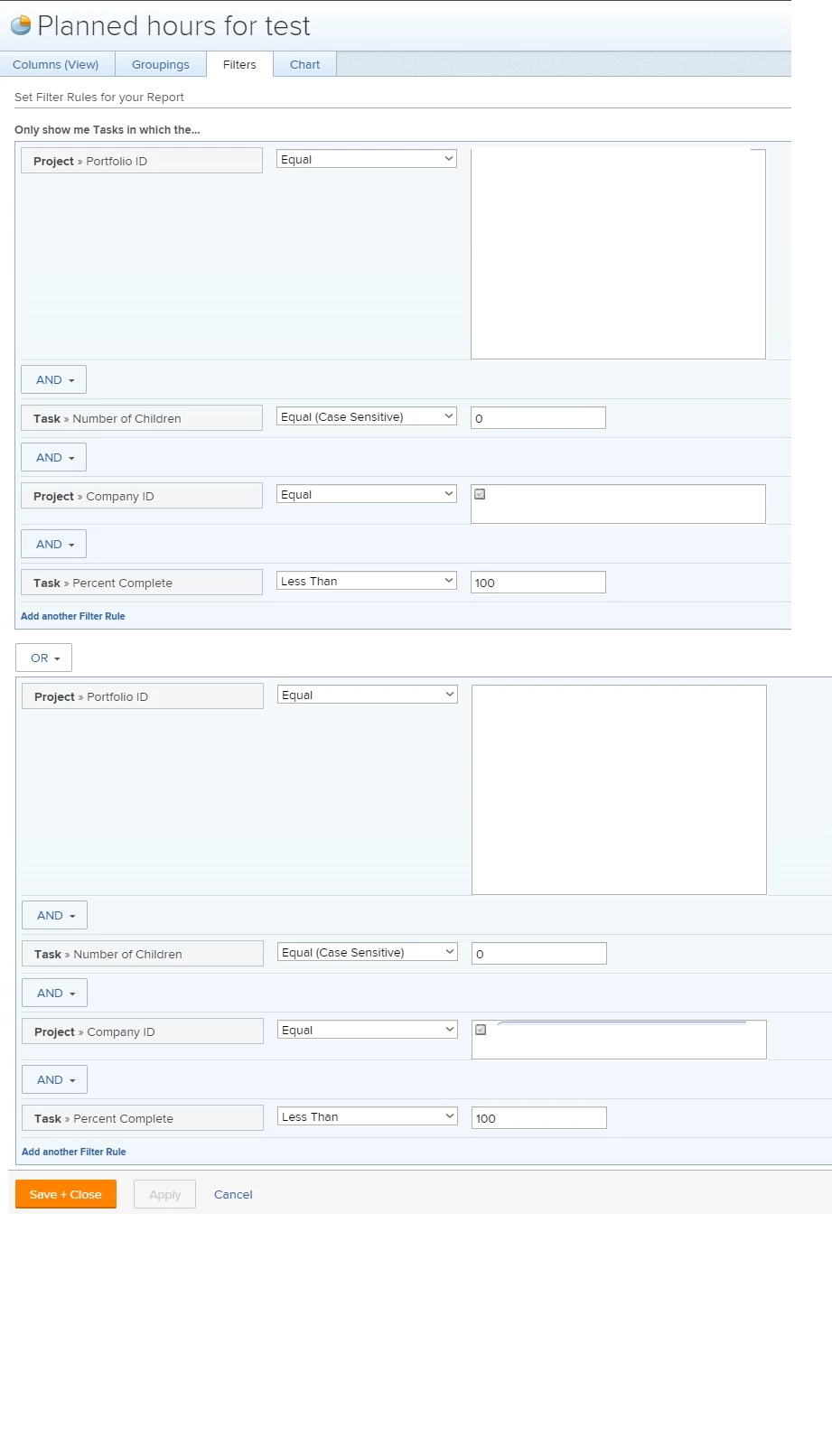
Task: Click the Cancel link
Action: [x=233, y=1194]
